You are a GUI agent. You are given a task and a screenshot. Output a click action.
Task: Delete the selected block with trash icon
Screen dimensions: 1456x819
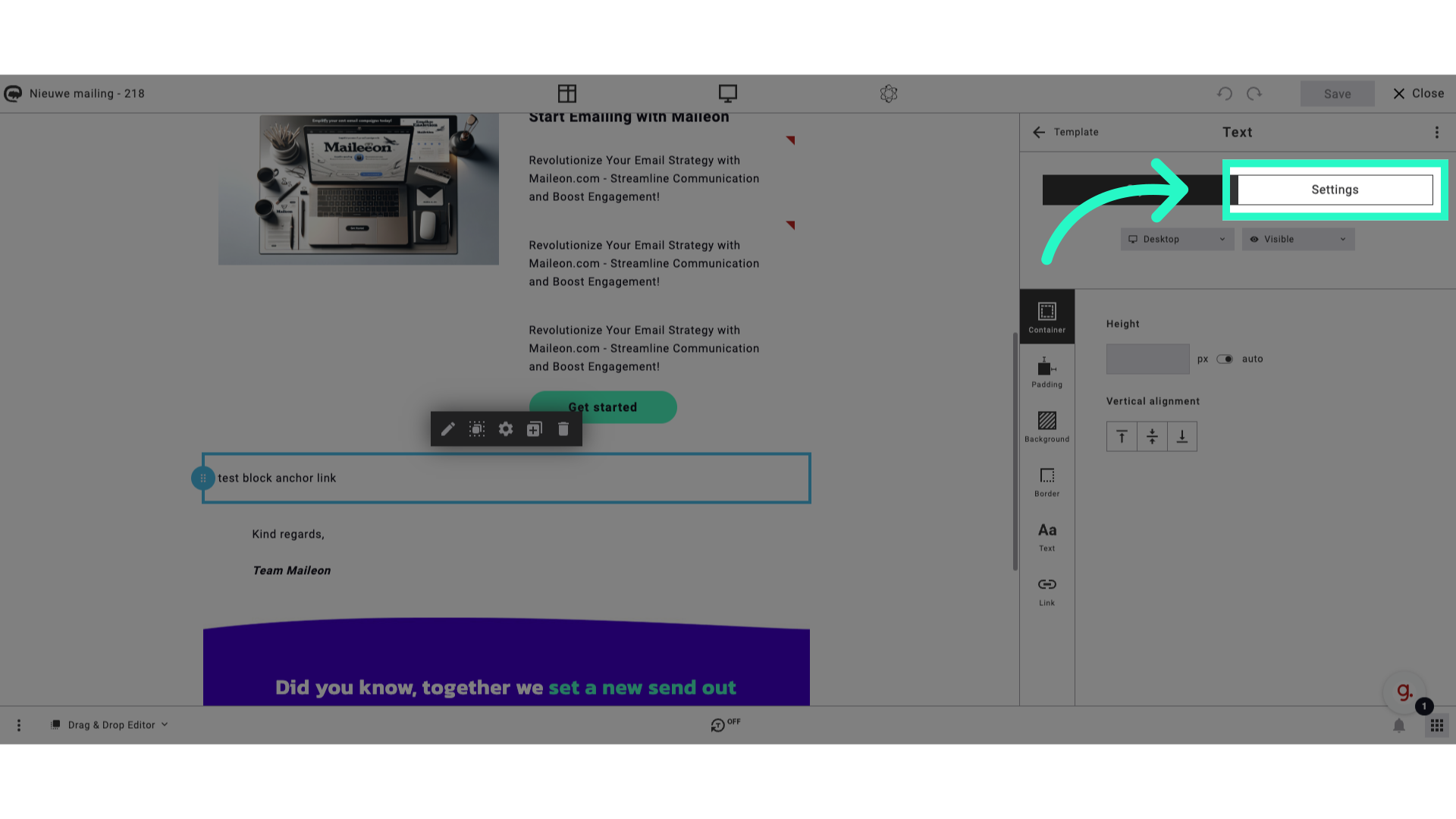(x=563, y=429)
